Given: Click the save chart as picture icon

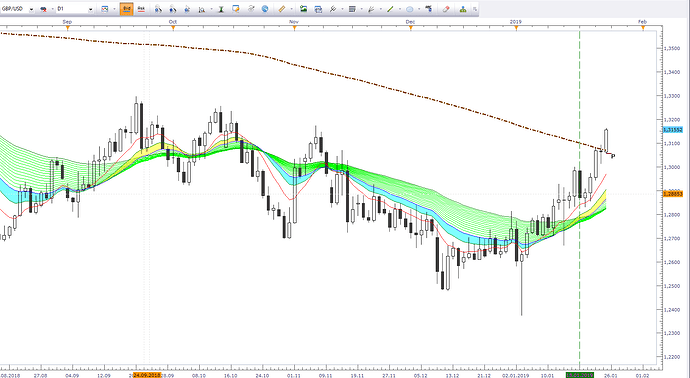Looking at the screenshot, I should pos(304,9).
